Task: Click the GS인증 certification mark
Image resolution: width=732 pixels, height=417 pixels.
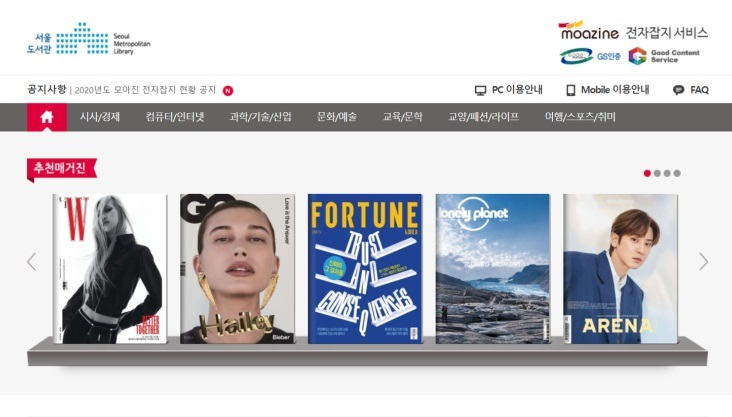Action: [591, 56]
